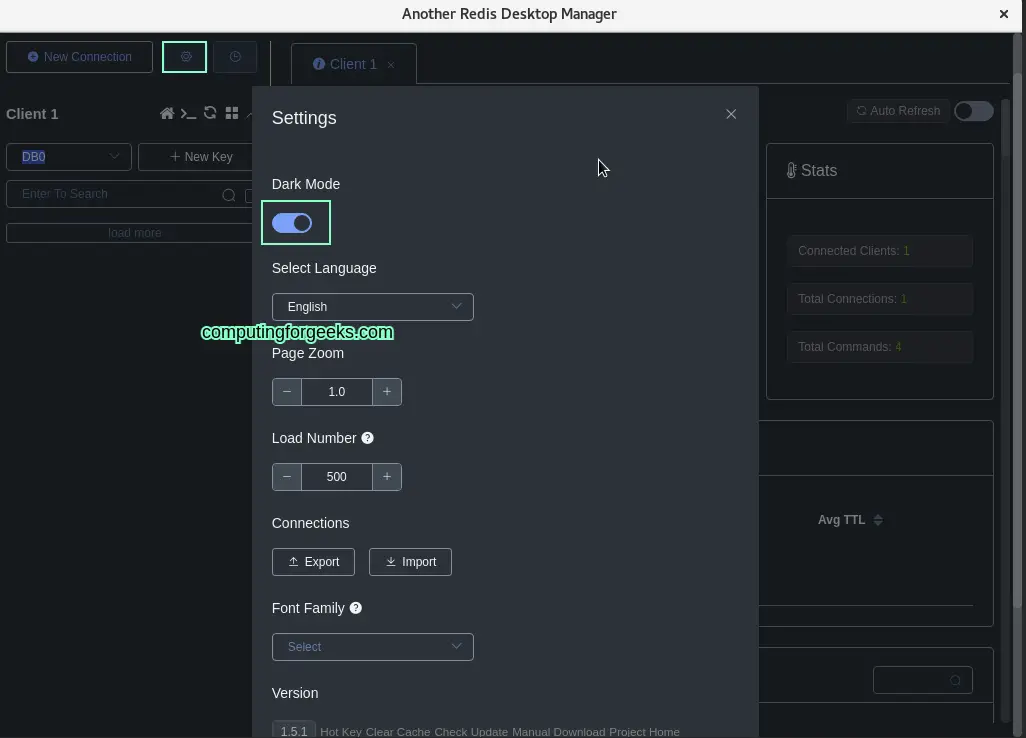Click the Load Number help question mark
The image size is (1026, 738).
click(367, 437)
